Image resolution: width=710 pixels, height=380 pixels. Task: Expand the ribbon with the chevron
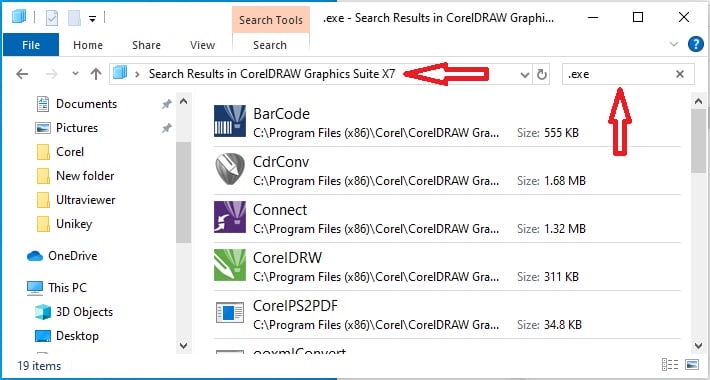coord(674,44)
